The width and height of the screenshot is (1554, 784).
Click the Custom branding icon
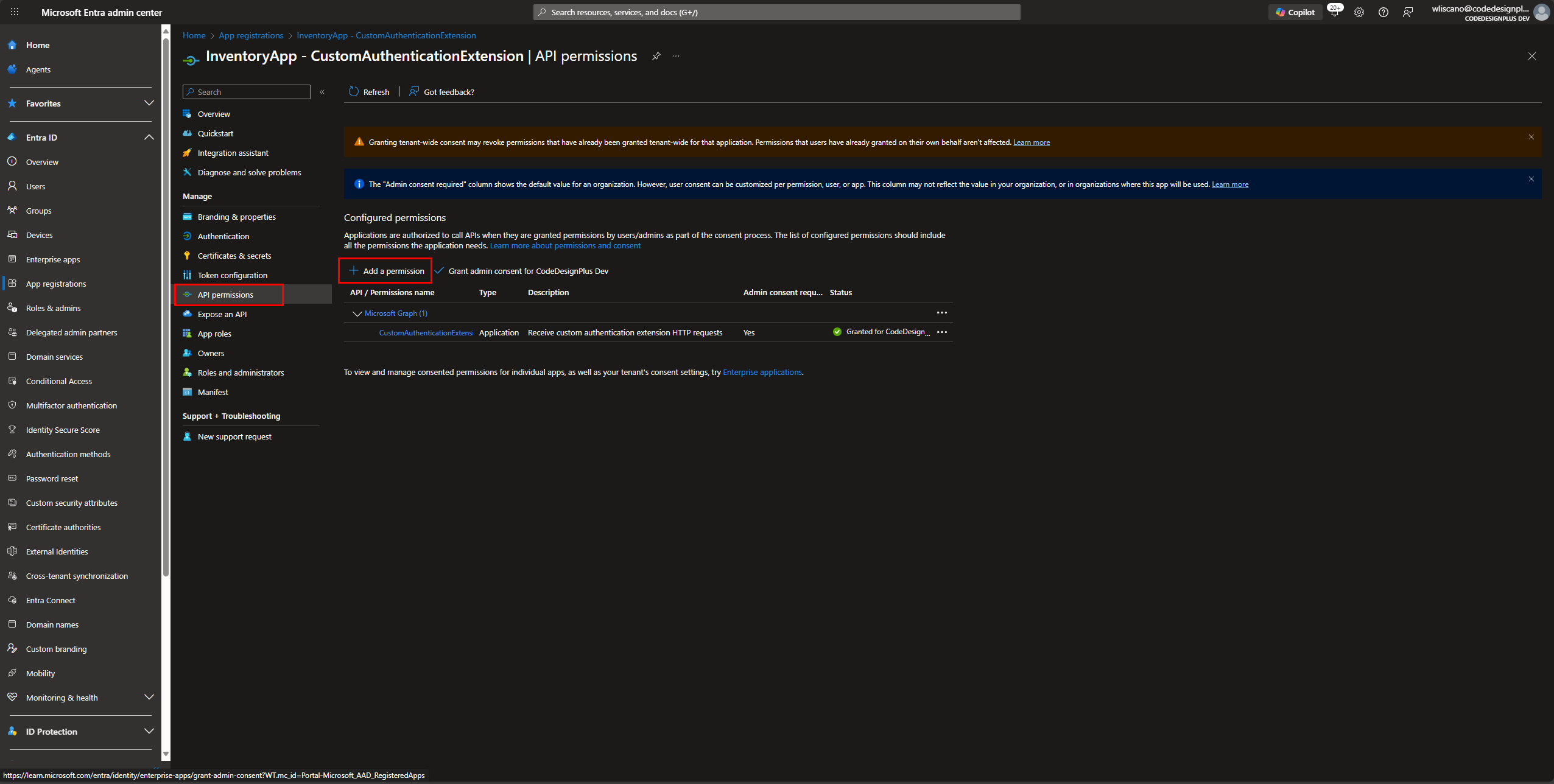[12, 649]
